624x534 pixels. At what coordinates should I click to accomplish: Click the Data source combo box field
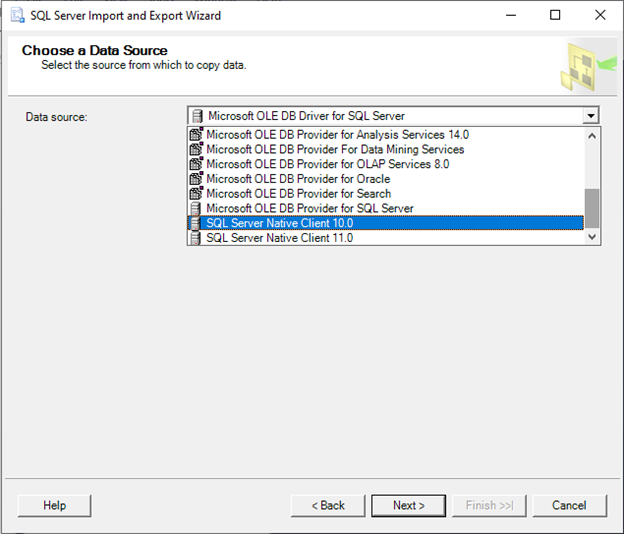pyautogui.click(x=393, y=116)
